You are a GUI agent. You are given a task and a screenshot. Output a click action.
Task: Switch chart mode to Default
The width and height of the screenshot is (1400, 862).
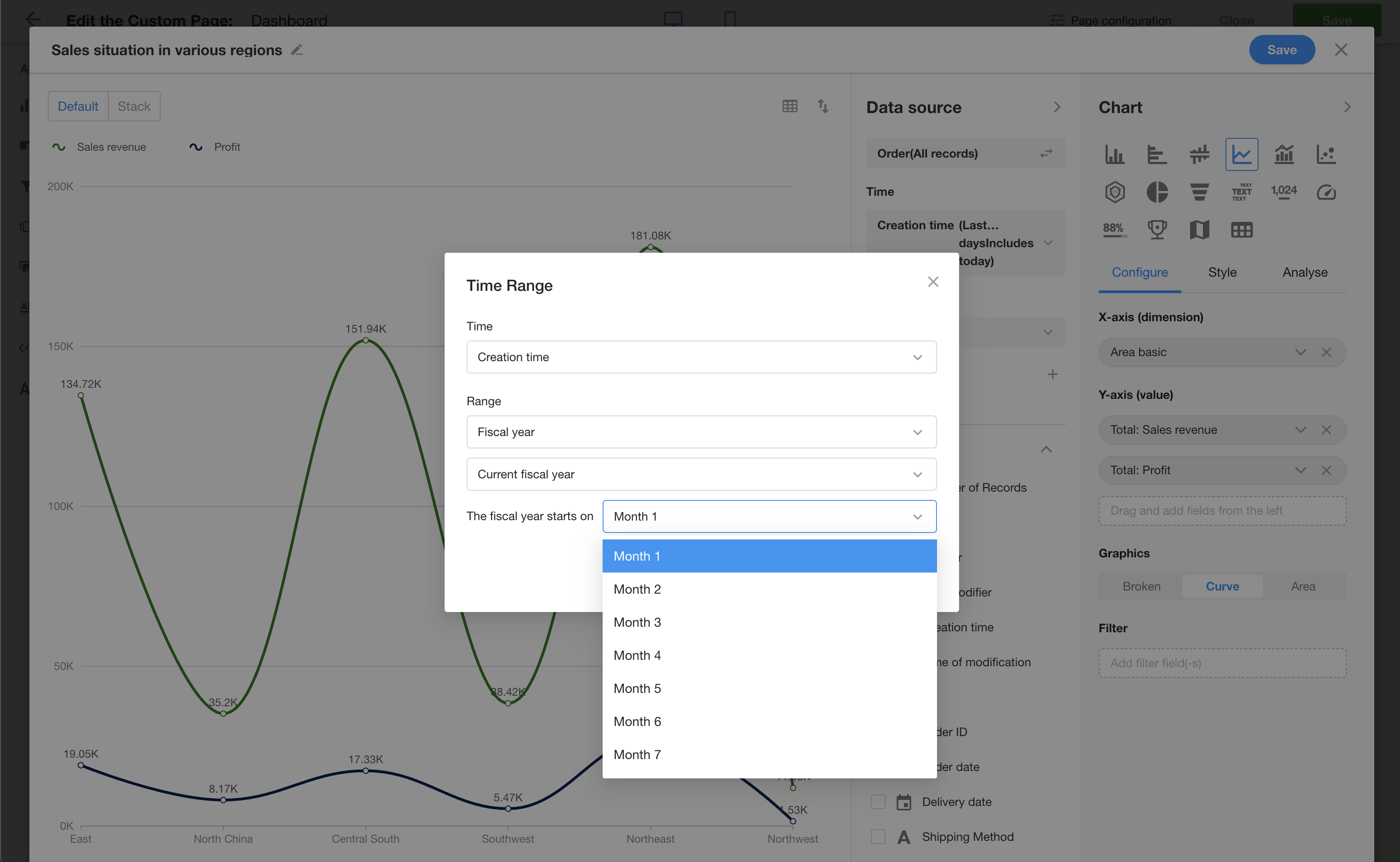pos(78,106)
